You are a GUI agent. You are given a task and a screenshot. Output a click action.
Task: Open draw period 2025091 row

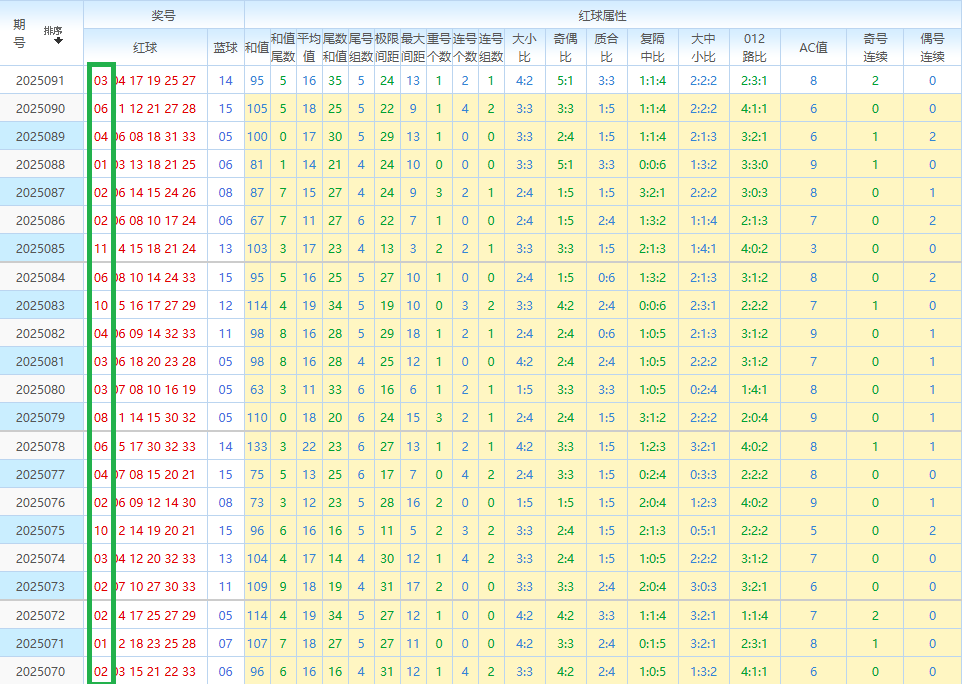pyautogui.click(x=40, y=80)
